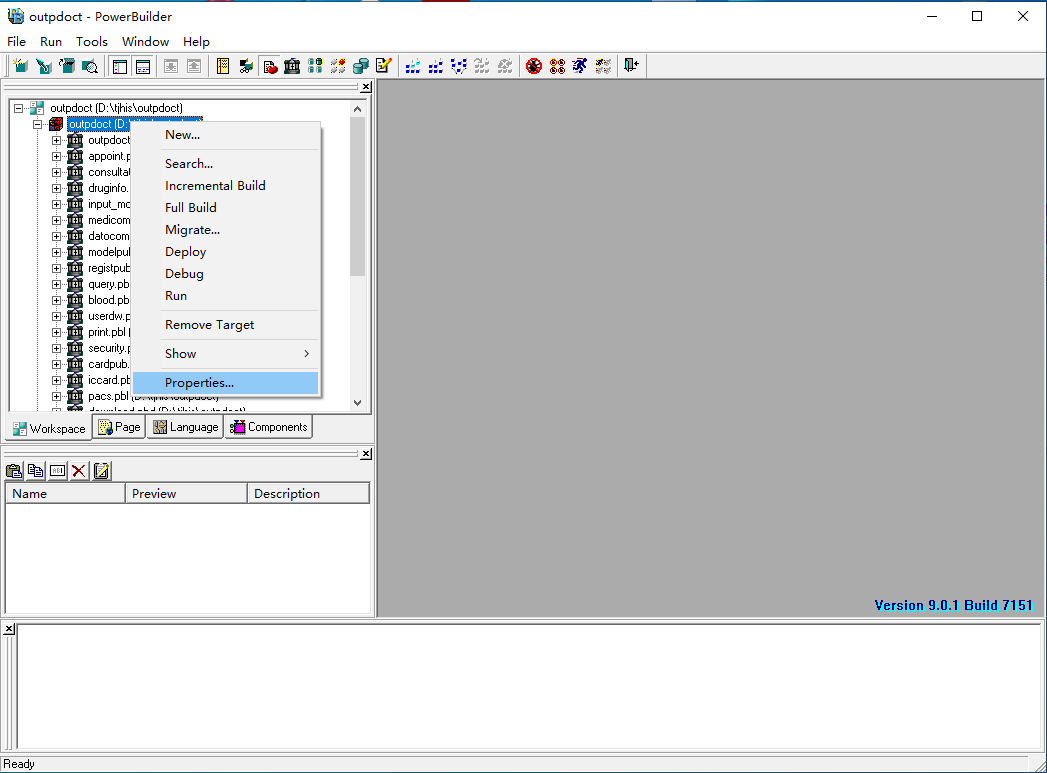
Task: Open the EAServer Profile icon
Action: point(338,65)
